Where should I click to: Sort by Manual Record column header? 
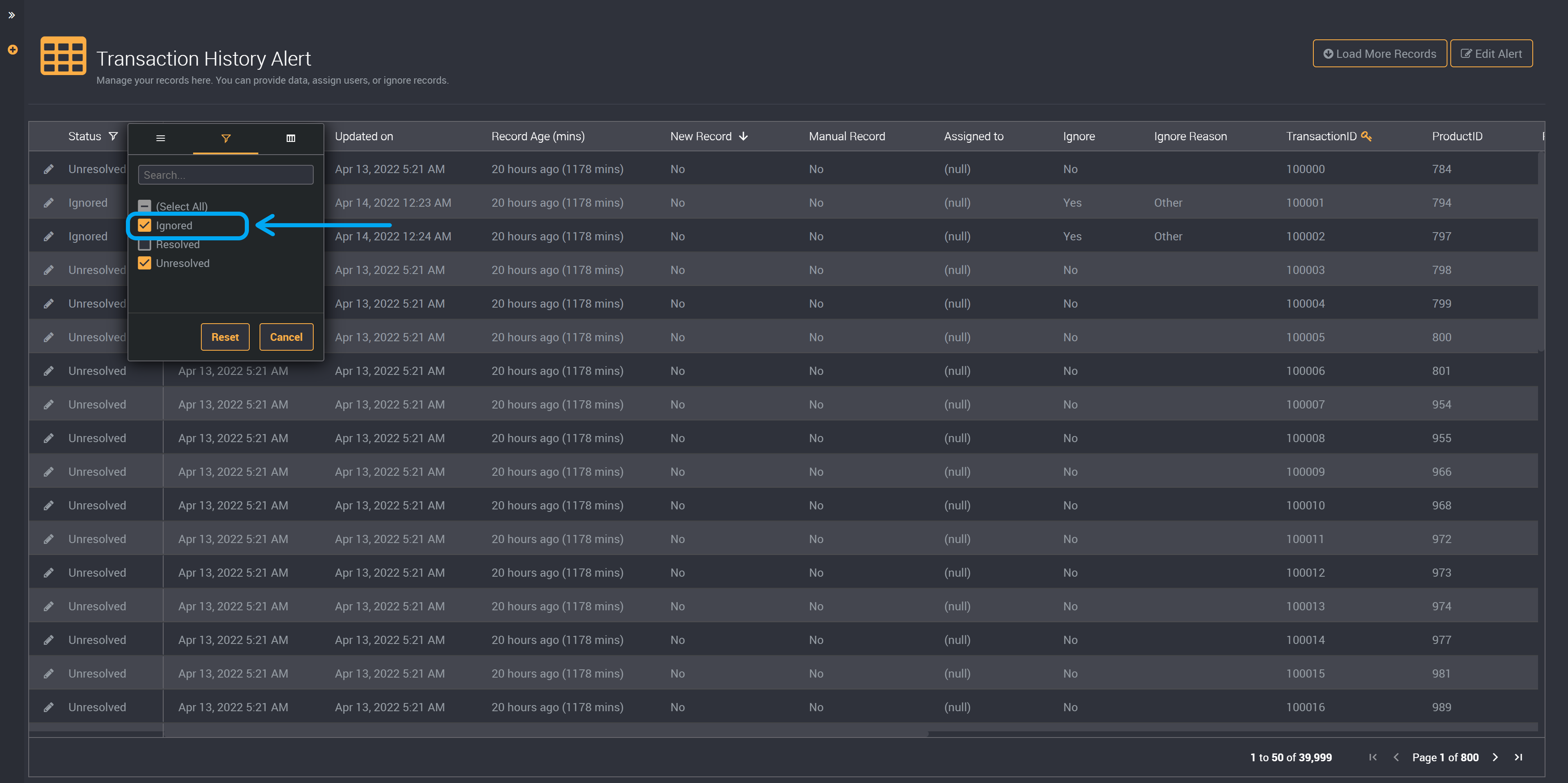(x=847, y=137)
